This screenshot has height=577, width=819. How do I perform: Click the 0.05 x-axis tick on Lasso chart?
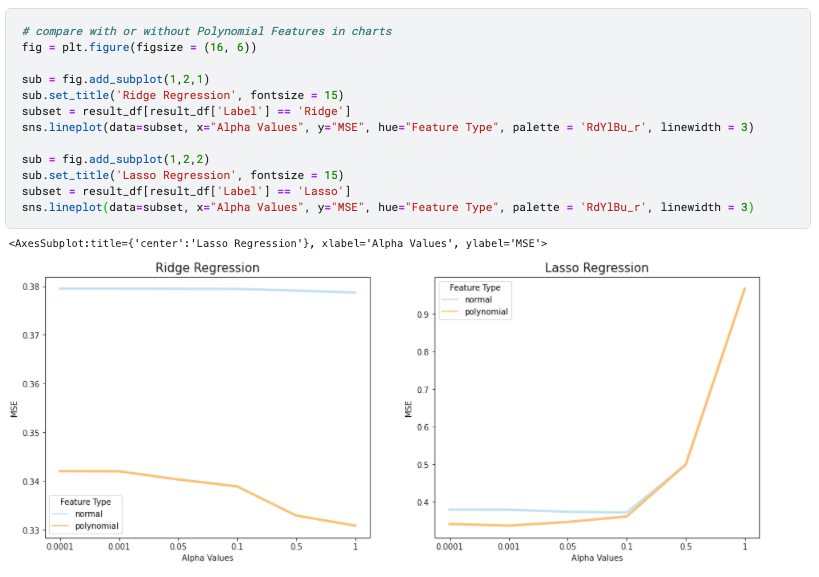coord(567,547)
